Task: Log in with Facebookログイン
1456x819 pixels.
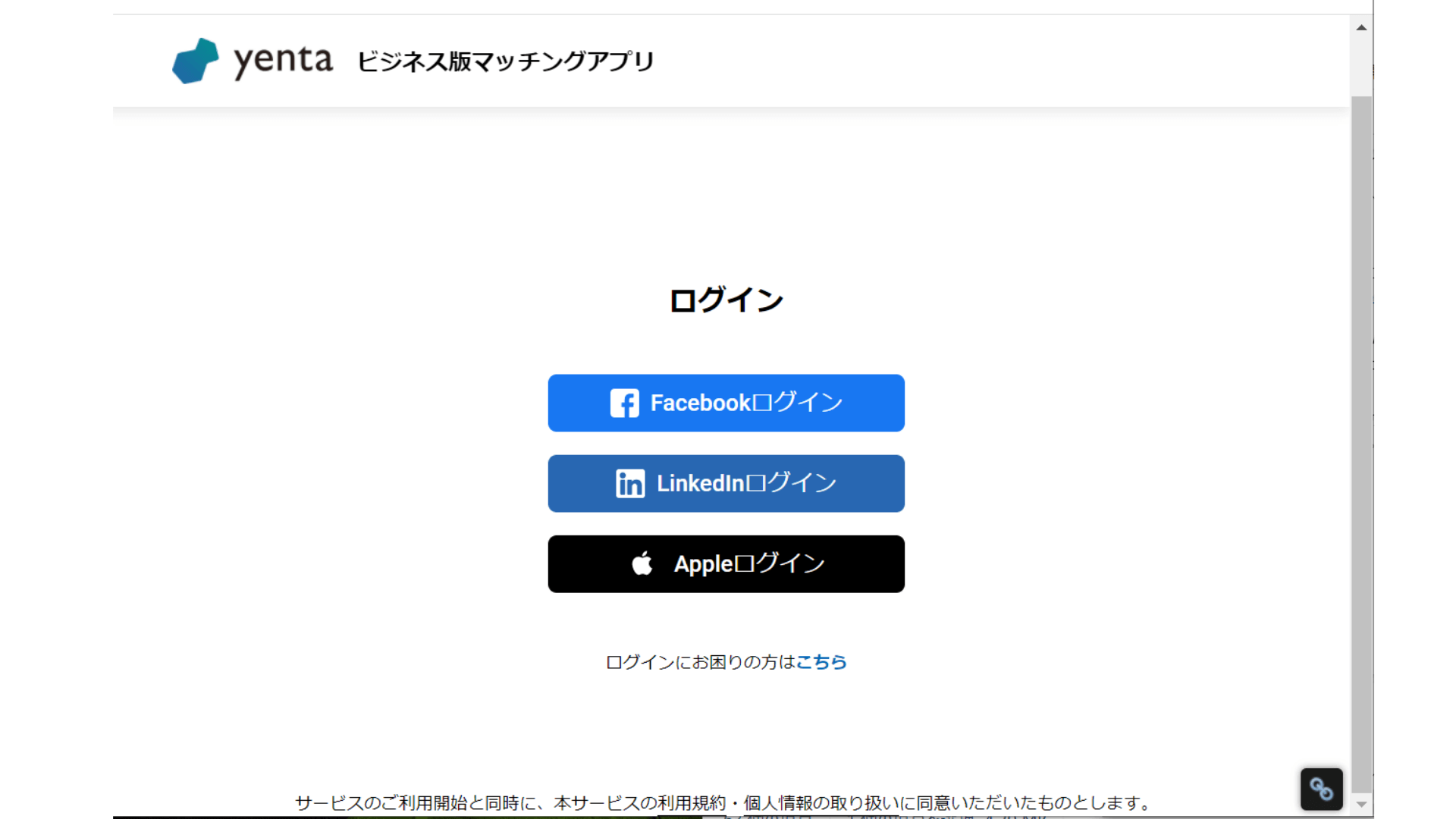Action: pos(726,403)
